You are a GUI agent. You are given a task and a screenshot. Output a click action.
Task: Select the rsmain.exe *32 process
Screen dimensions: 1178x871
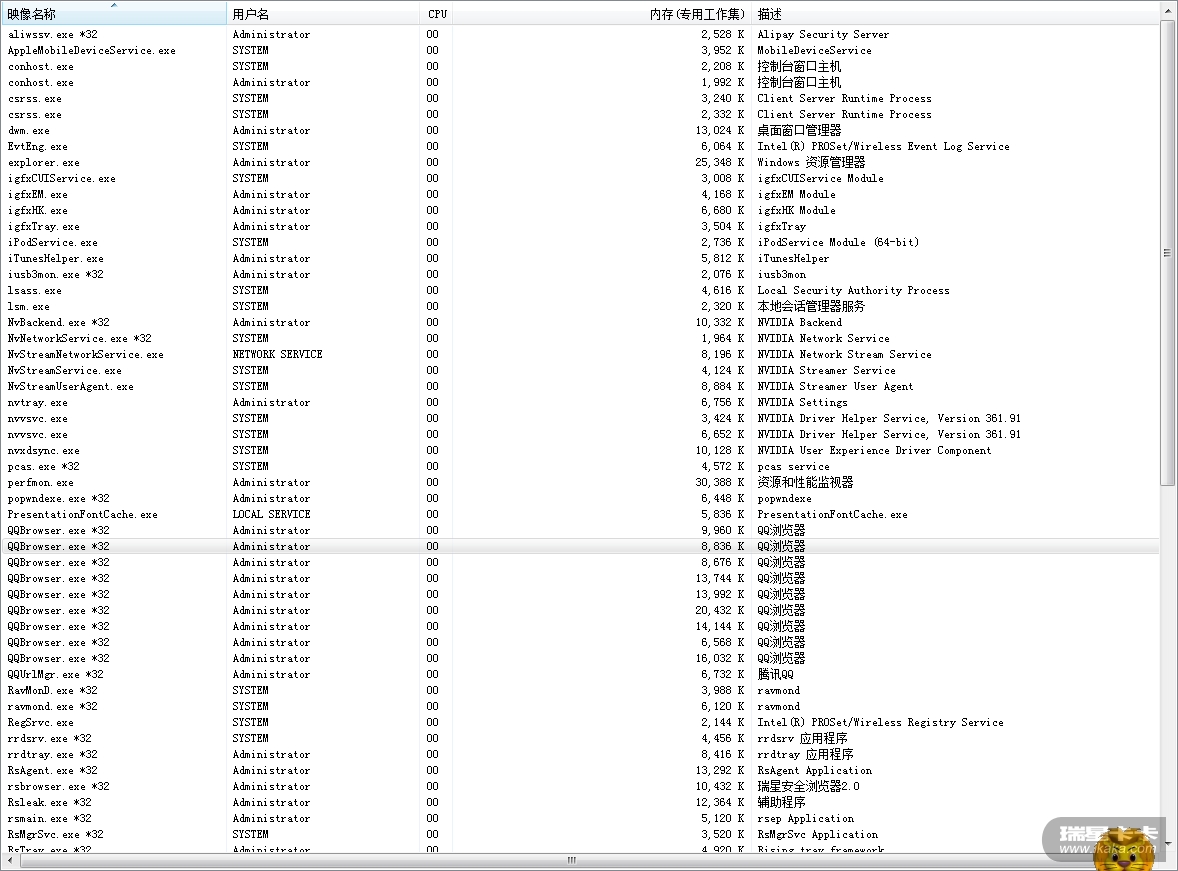click(580, 818)
